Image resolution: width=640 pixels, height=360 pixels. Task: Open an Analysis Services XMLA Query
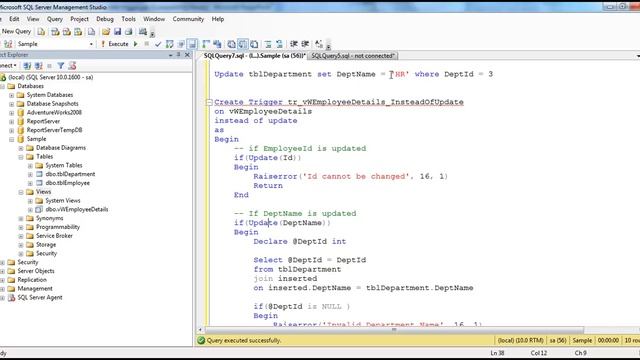(78, 32)
